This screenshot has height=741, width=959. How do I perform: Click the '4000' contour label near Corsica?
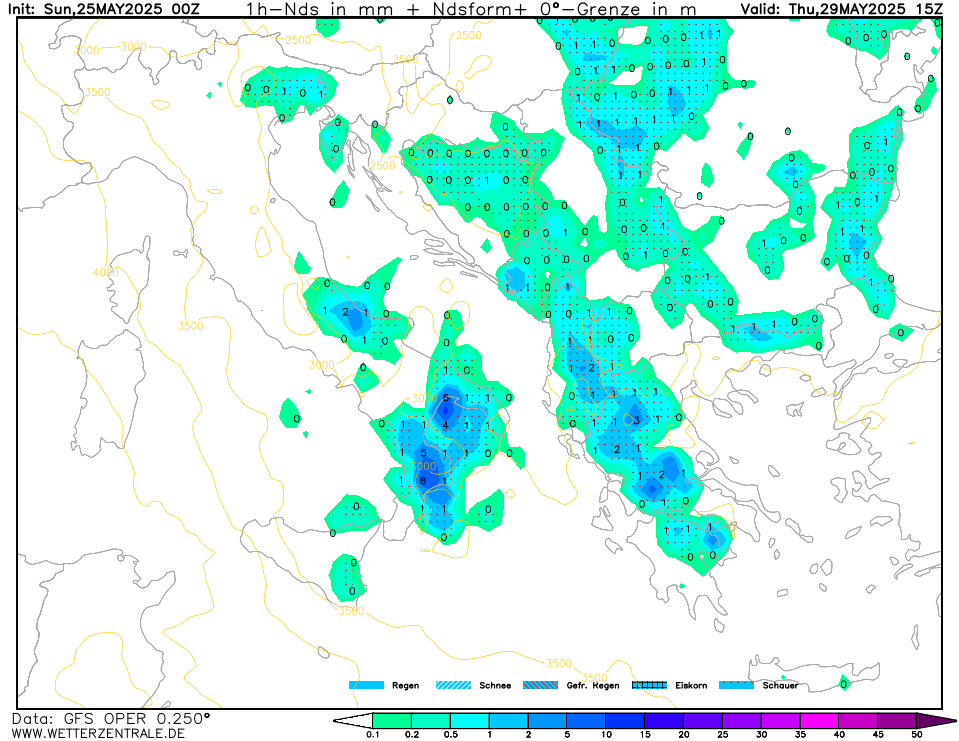pyautogui.click(x=106, y=272)
